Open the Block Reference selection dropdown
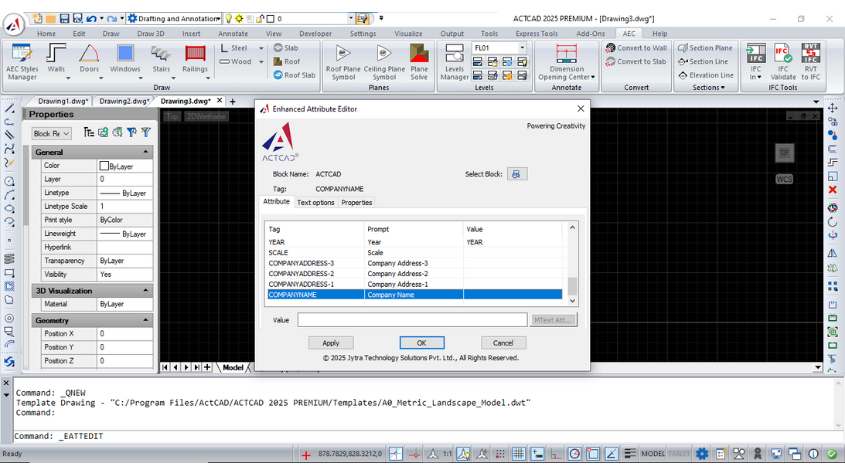 click(x=51, y=133)
